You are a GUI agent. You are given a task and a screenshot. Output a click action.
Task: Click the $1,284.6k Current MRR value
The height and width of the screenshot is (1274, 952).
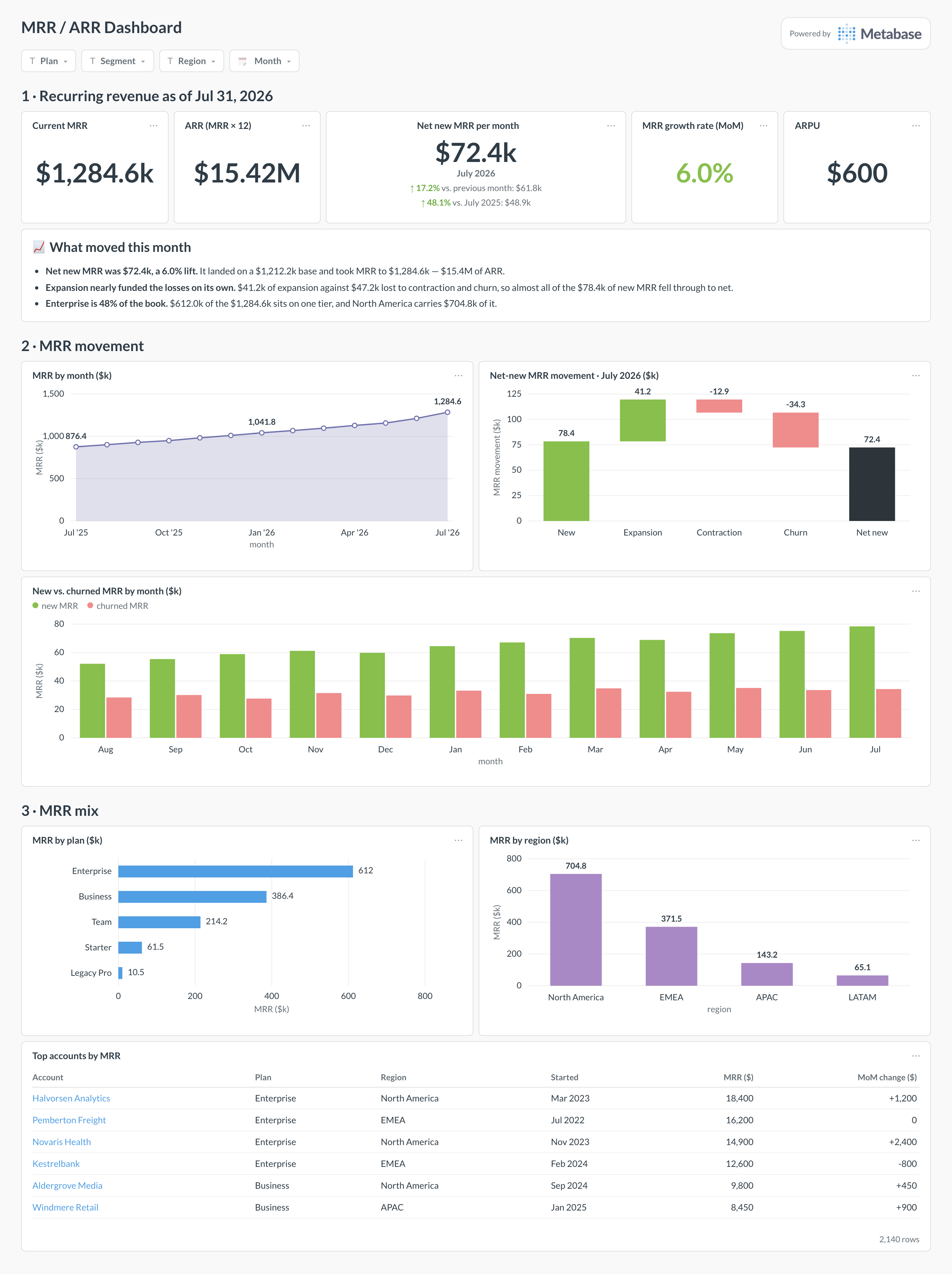(x=95, y=173)
